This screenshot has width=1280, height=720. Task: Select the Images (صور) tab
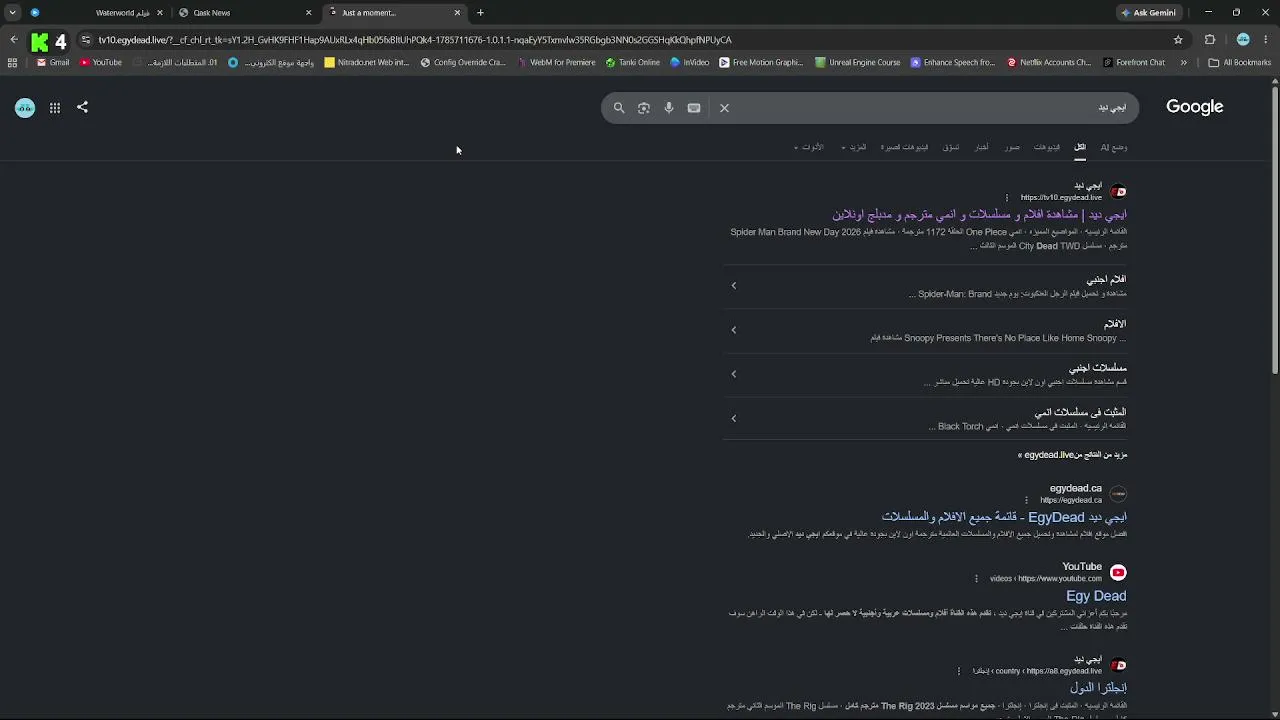point(1013,147)
